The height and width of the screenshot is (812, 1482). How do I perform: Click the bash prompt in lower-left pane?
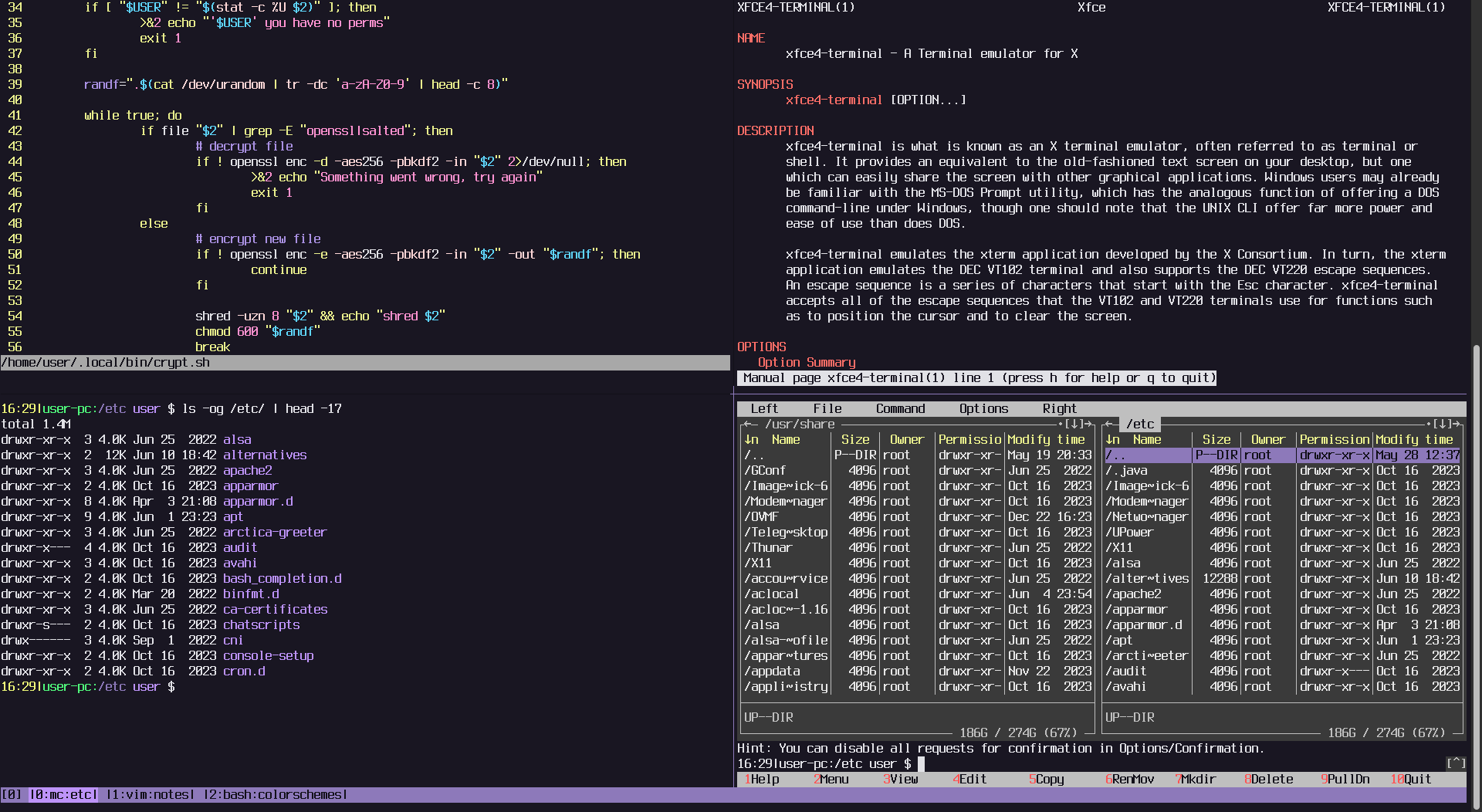point(88,686)
